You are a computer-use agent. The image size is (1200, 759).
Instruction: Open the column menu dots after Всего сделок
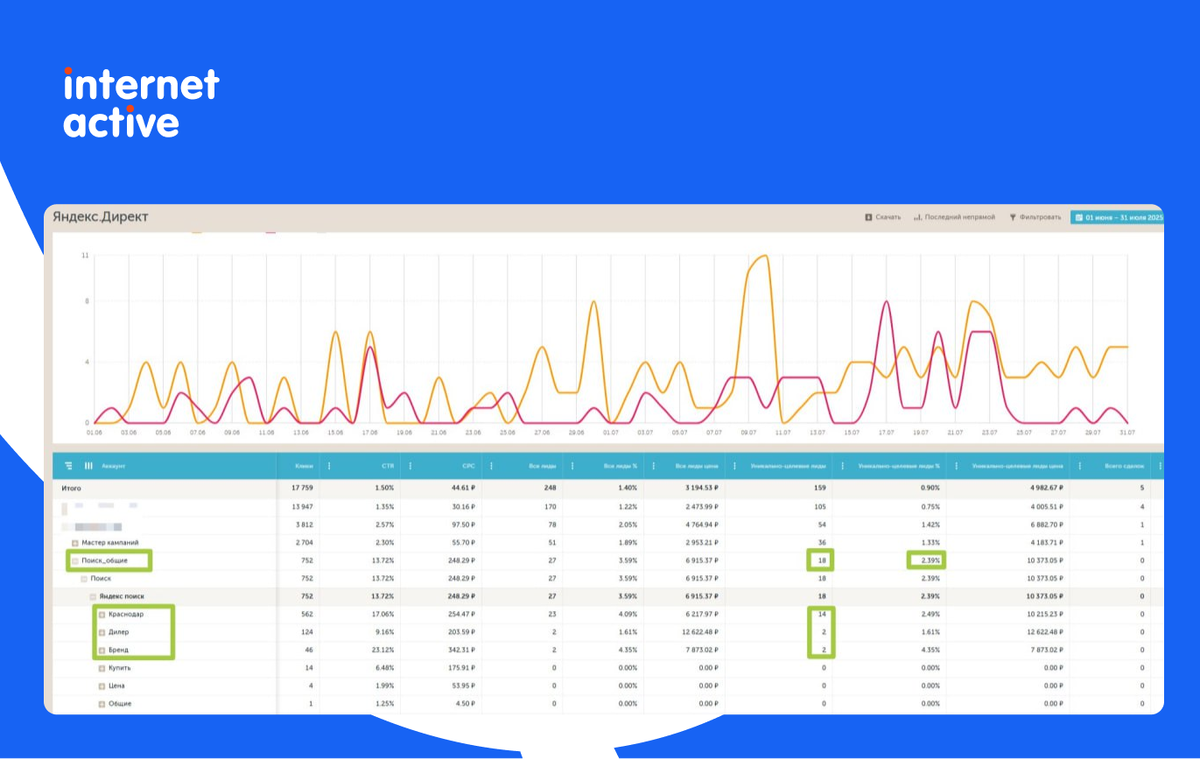1159,466
